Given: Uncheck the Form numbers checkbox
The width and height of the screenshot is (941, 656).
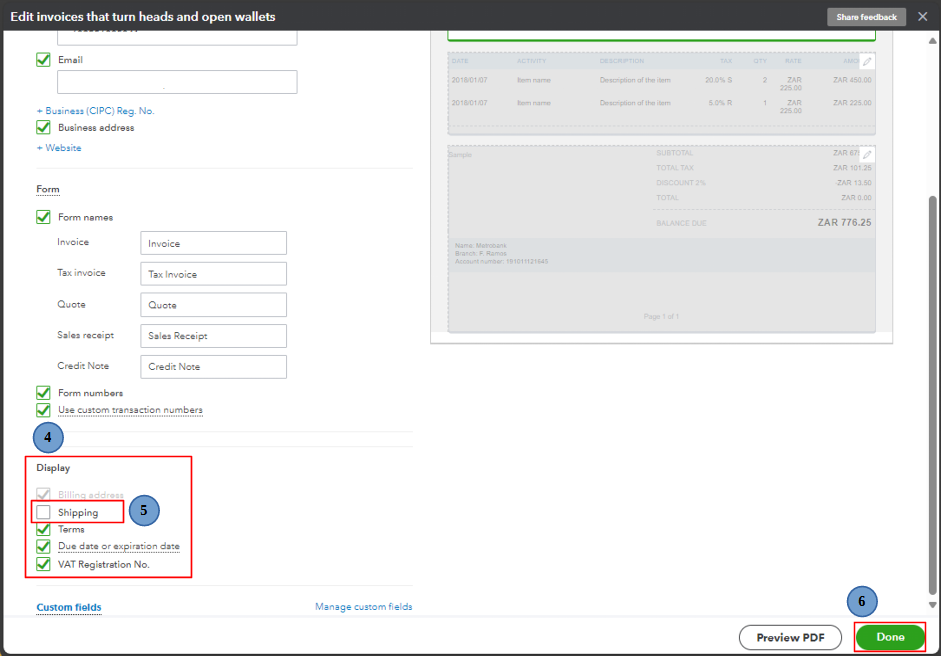Looking at the screenshot, I should click(43, 393).
